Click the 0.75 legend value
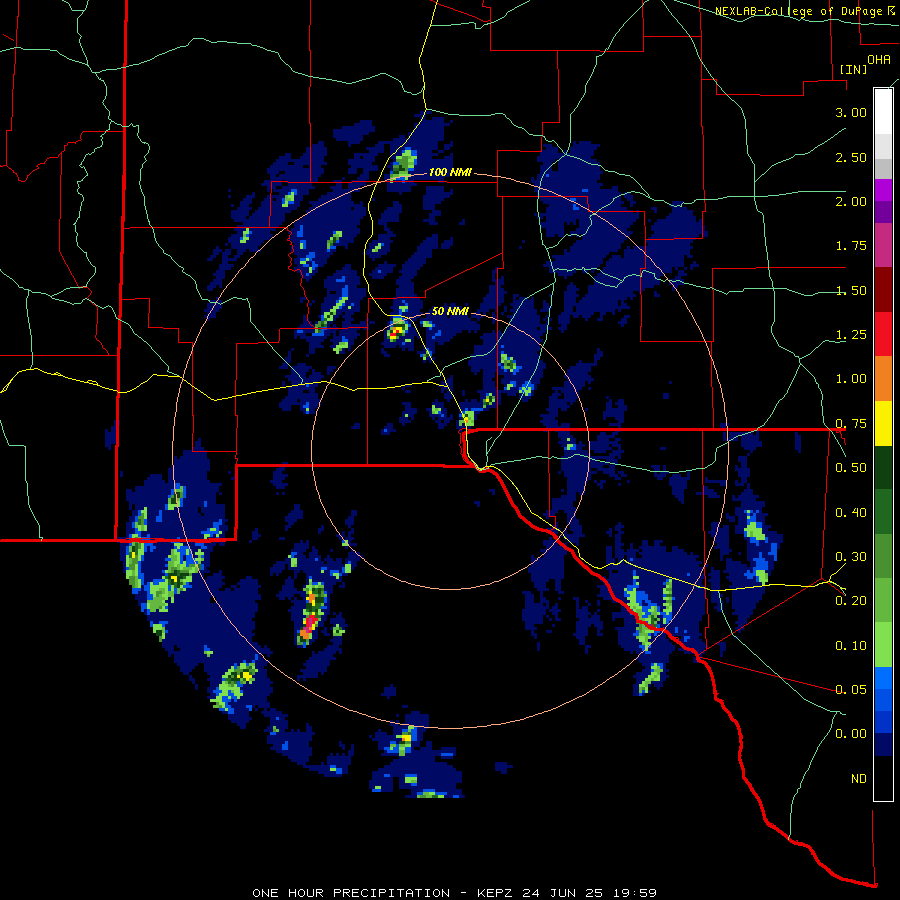This screenshot has height=900, width=900. 851,424
